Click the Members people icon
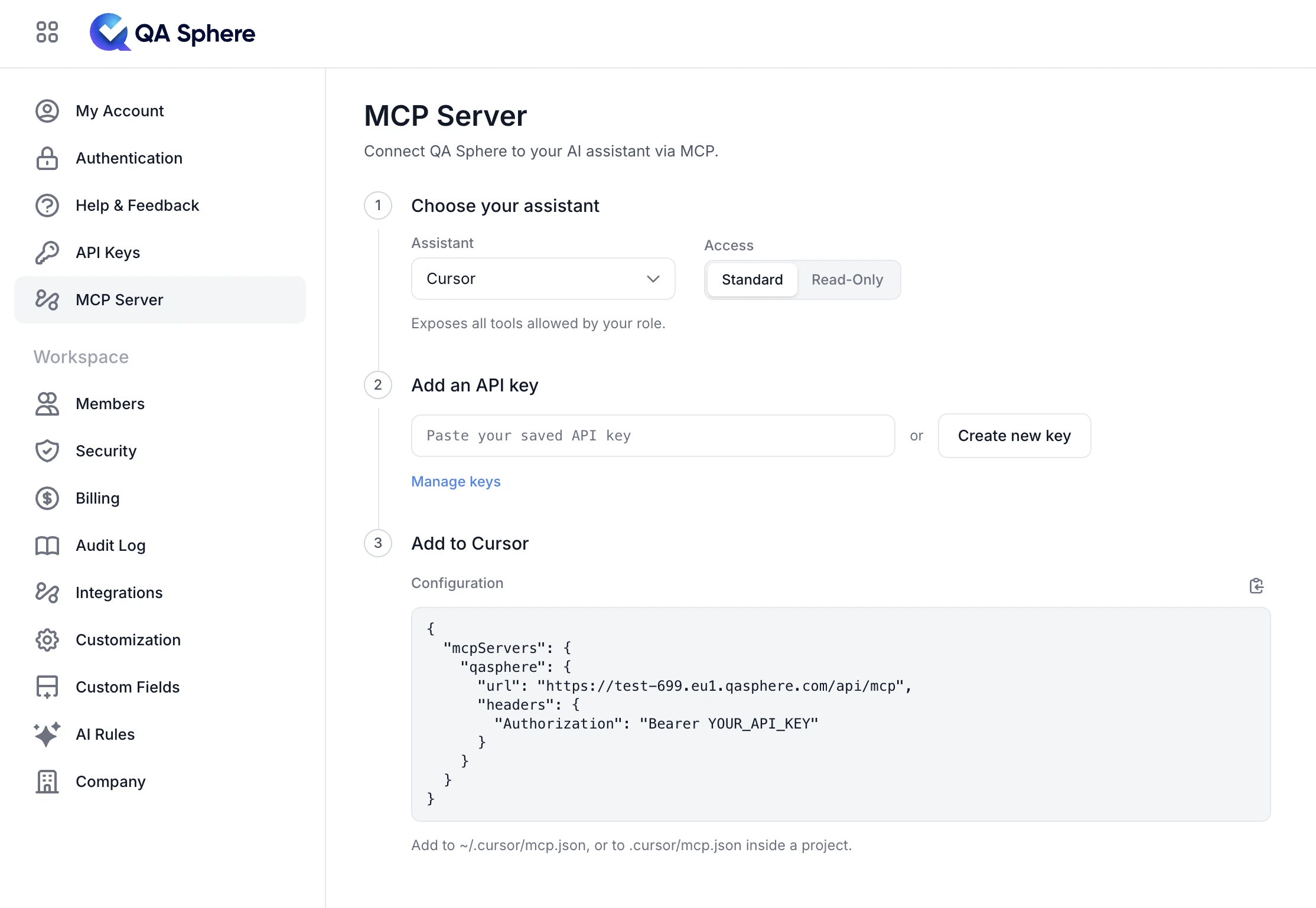This screenshot has width=1316, height=908. point(47,404)
